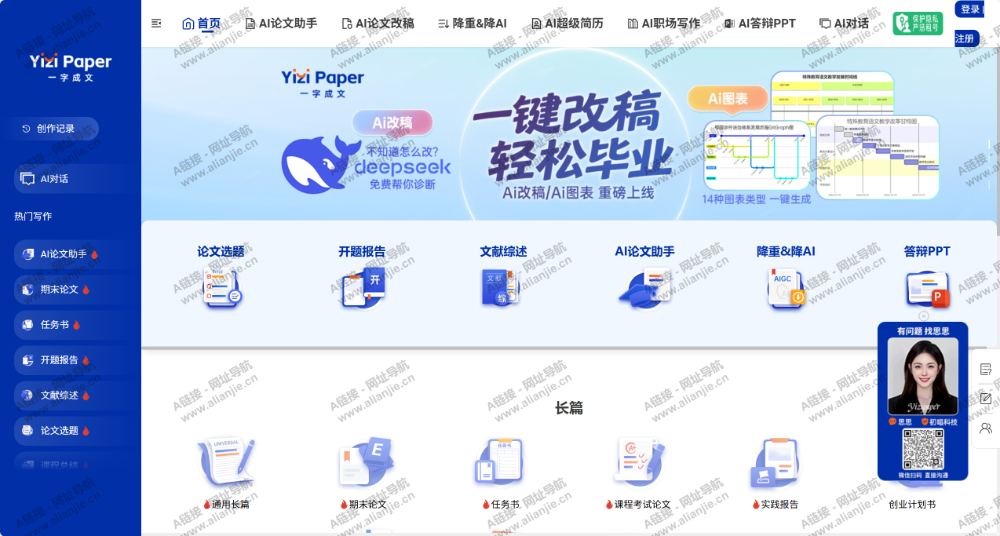Click the 答辩PPT card title
1000x536 pixels.
(927, 251)
